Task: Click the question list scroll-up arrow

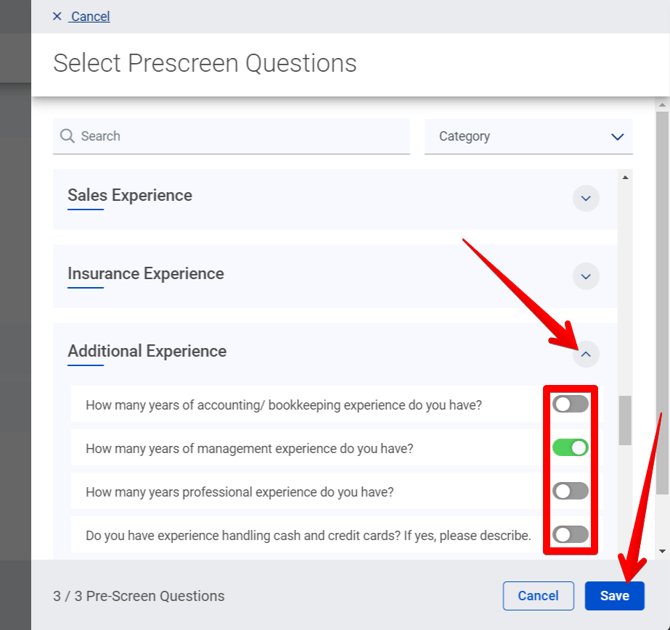Action: click(626, 178)
